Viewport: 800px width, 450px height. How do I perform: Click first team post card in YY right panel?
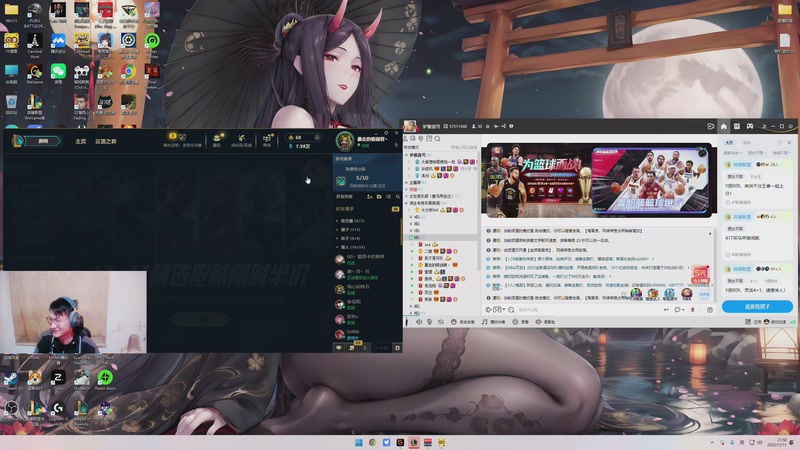(757, 183)
